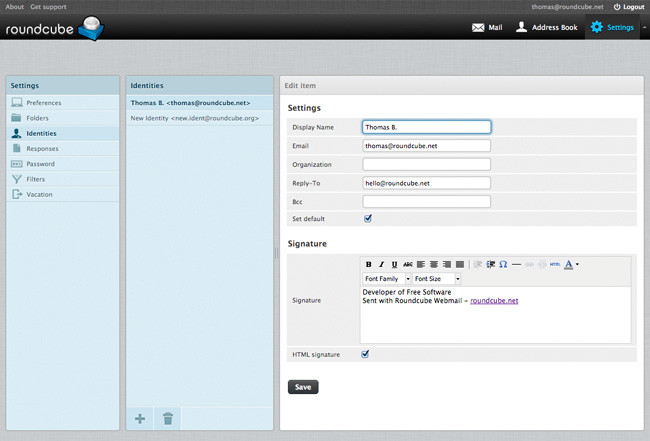This screenshot has height=441, width=650.
Task: Open text color dropdown arrow
Action: (577, 264)
